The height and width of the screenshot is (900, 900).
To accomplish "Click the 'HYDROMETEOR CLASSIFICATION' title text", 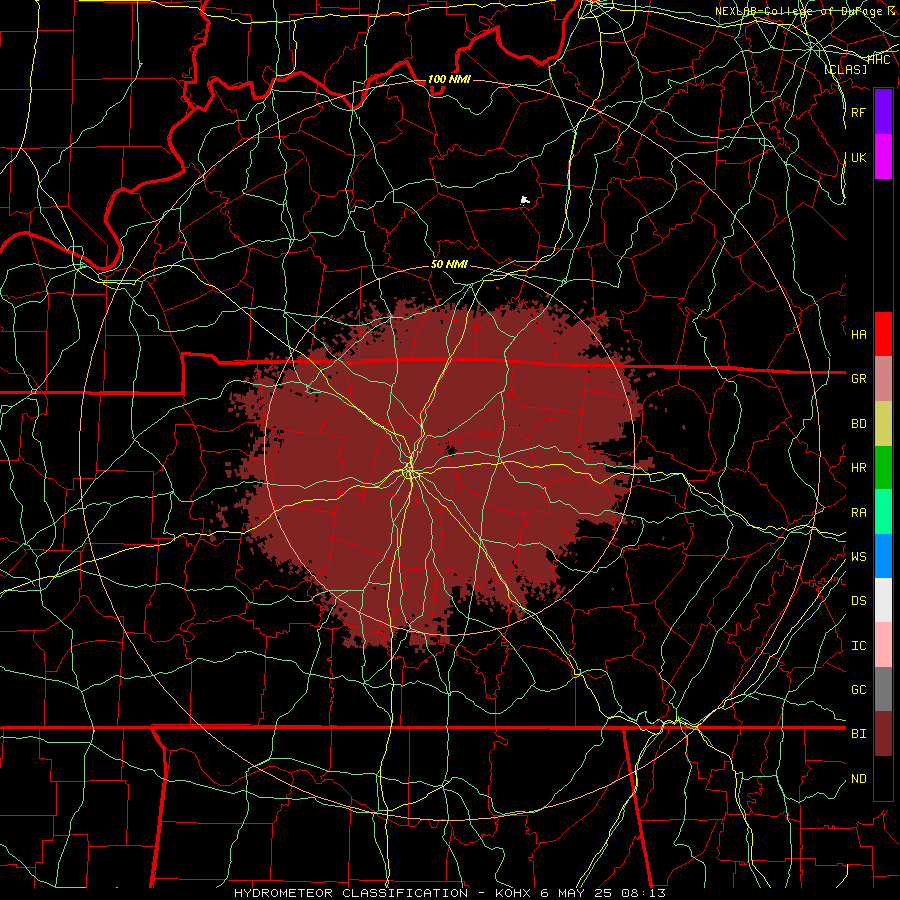I will pyautogui.click(x=351, y=893).
